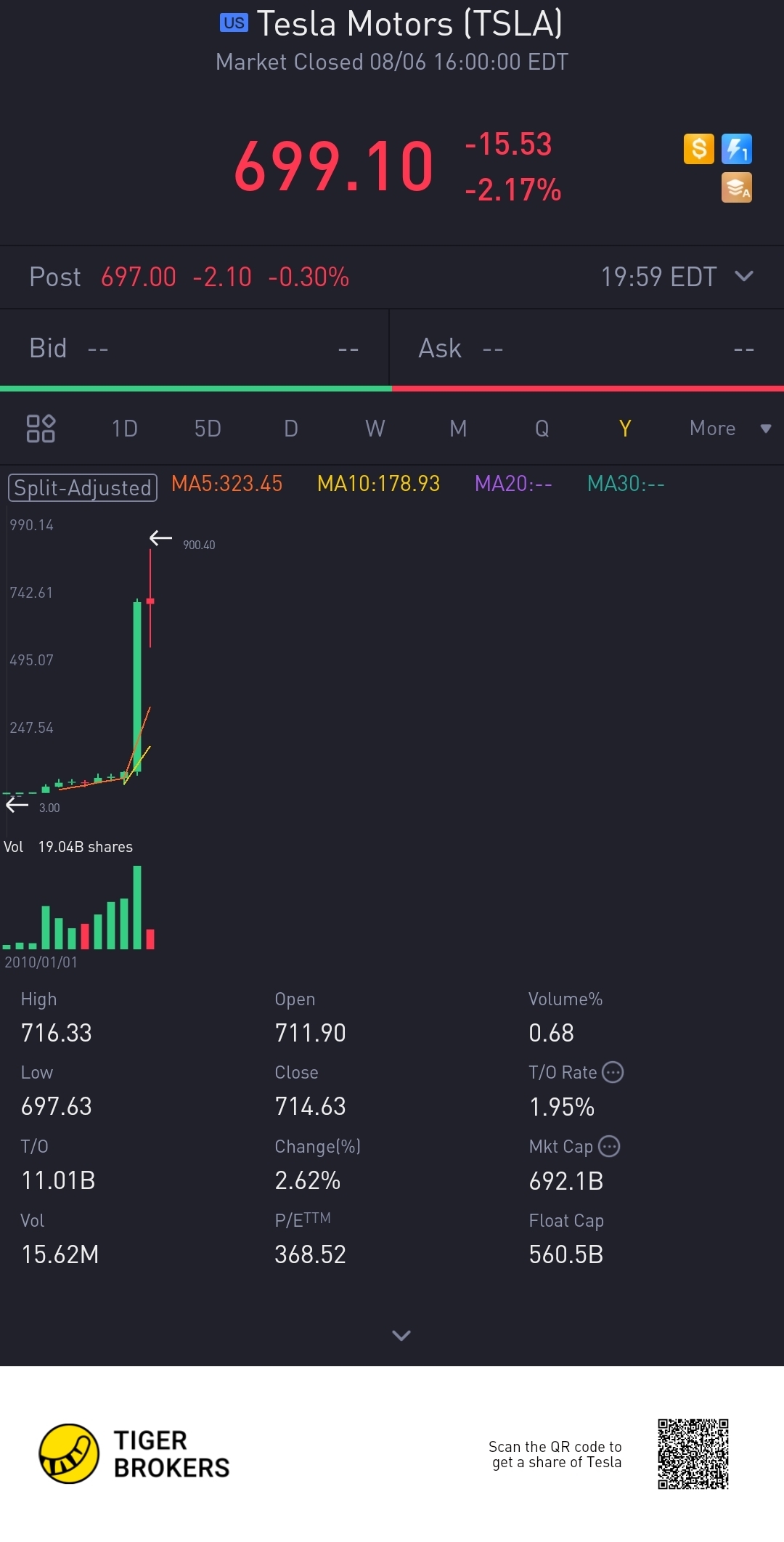The image size is (784, 1542).
Task: Tap the blue lightning bolt badge icon
Action: pyautogui.click(x=737, y=149)
